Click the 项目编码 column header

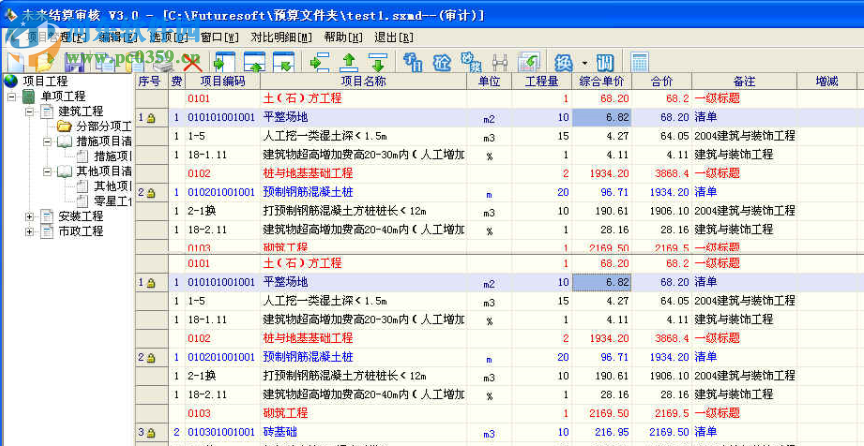223,82
